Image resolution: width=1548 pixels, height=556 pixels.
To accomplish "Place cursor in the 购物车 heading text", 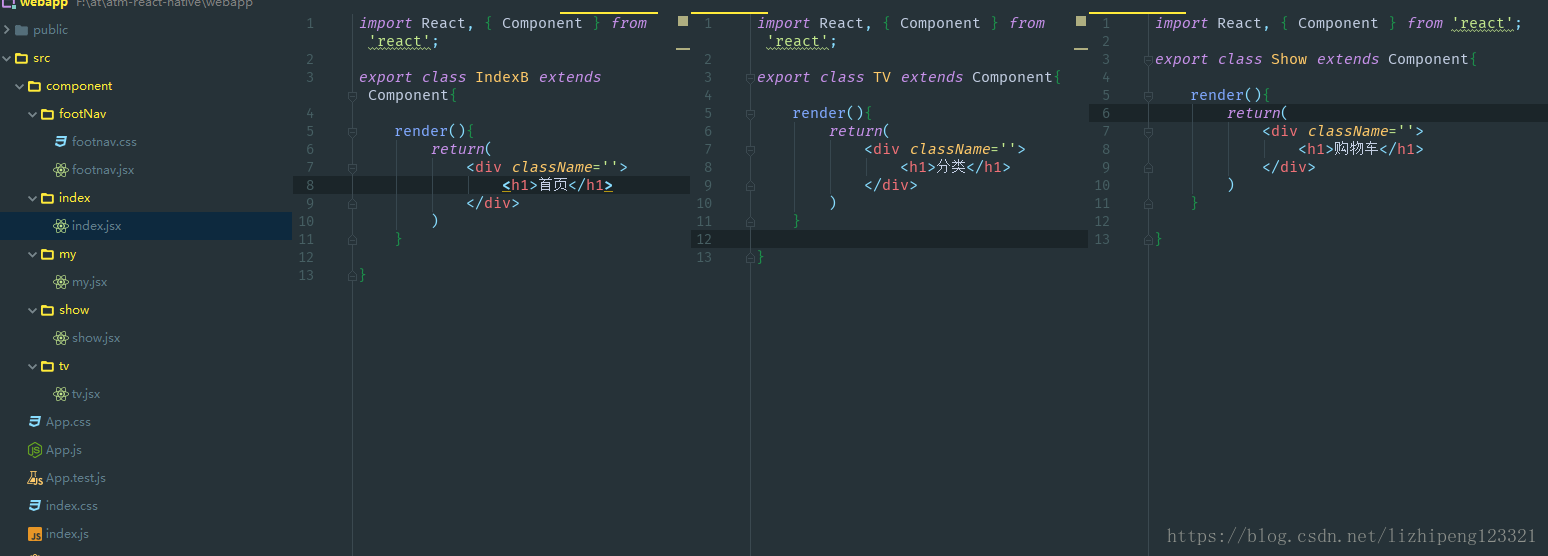I will [1356, 149].
